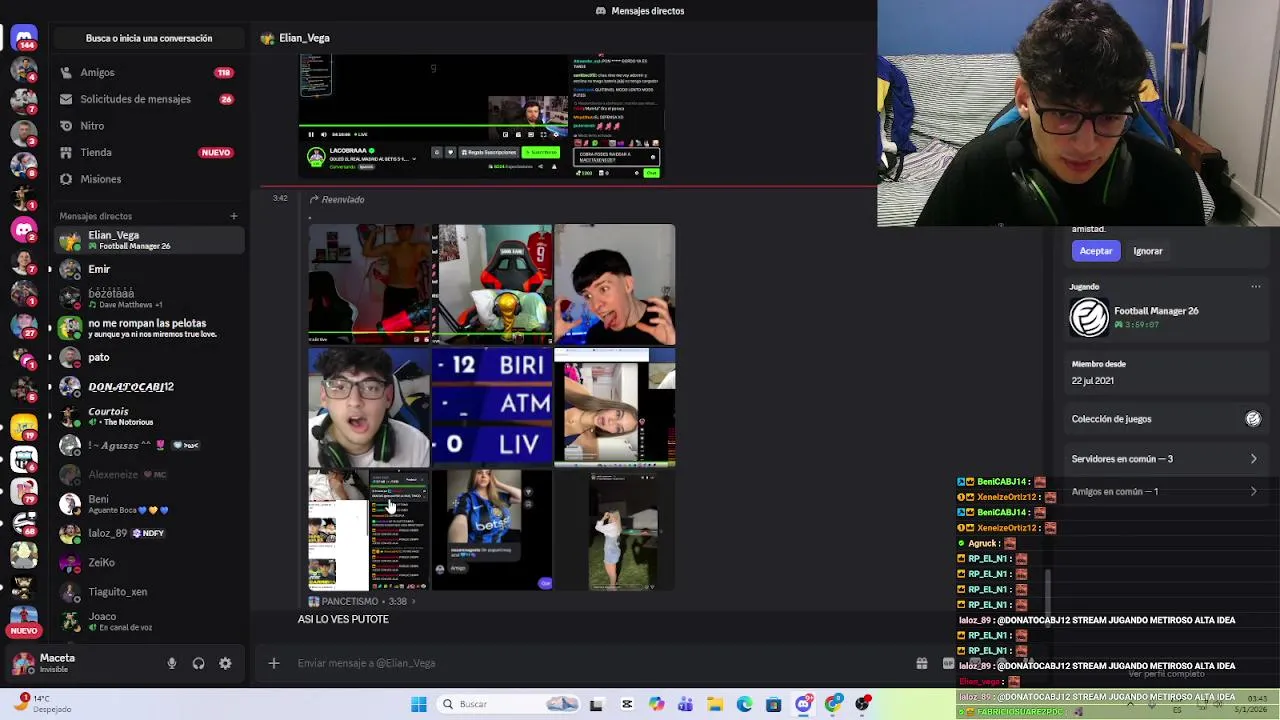The image size is (1280, 720).
Task: Open forwarded image of blue Inter jersey
Action: point(492,530)
